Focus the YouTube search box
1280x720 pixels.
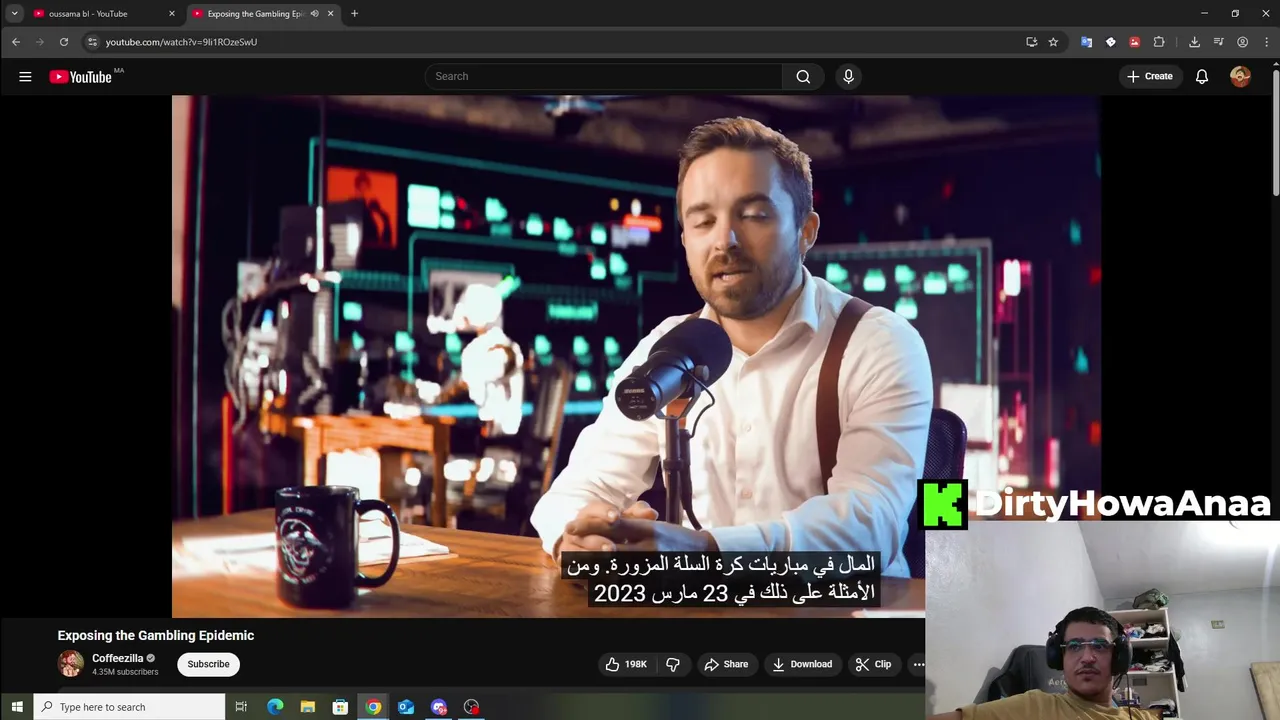click(x=604, y=77)
